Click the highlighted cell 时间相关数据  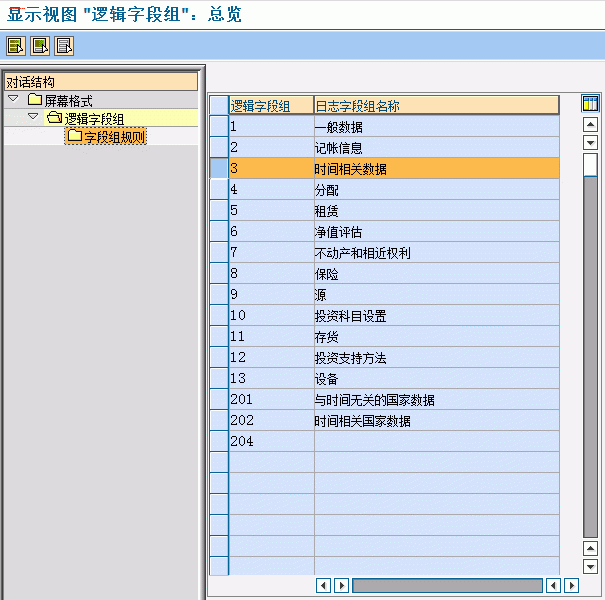point(436,168)
